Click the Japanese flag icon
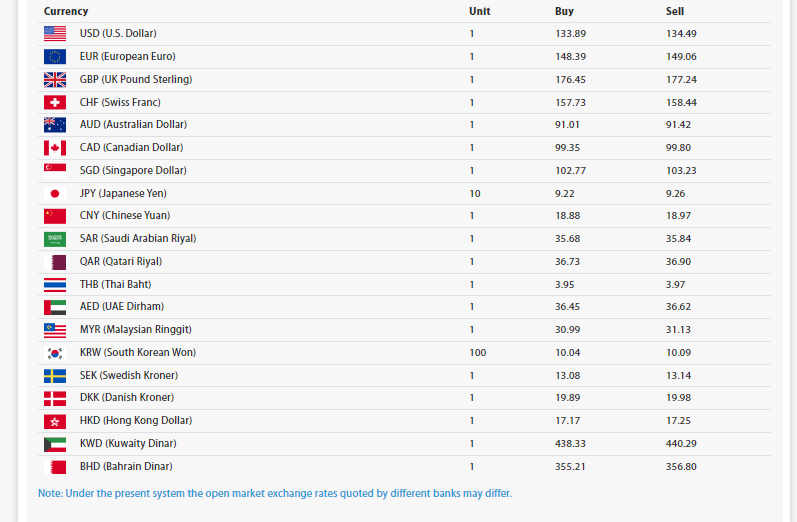797x522 pixels. coord(55,193)
